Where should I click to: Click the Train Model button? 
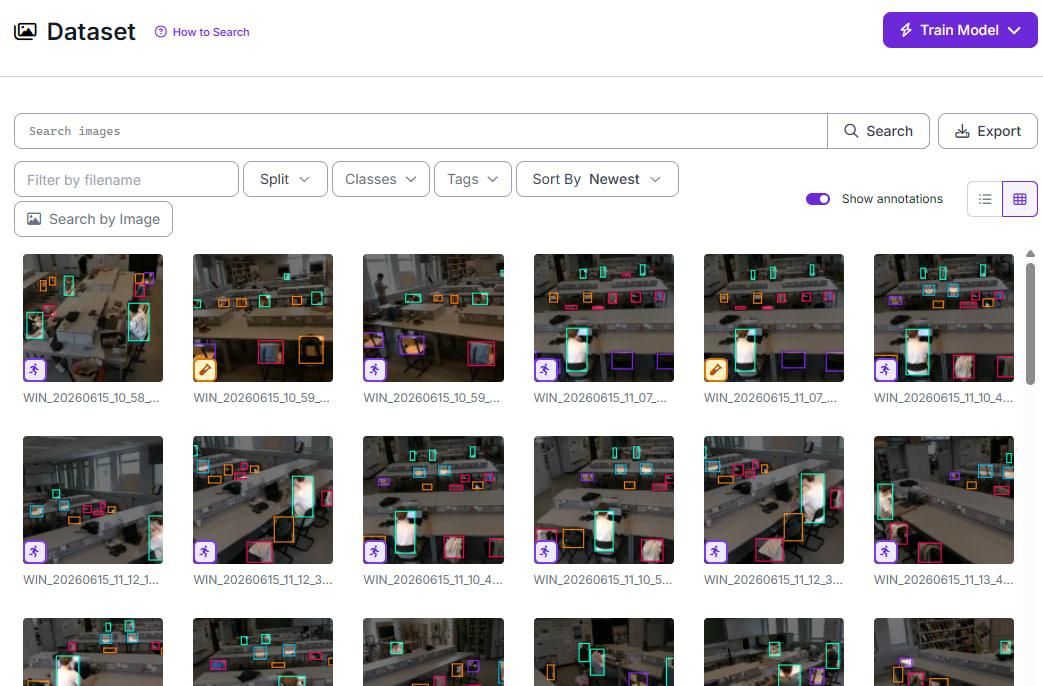pos(960,30)
